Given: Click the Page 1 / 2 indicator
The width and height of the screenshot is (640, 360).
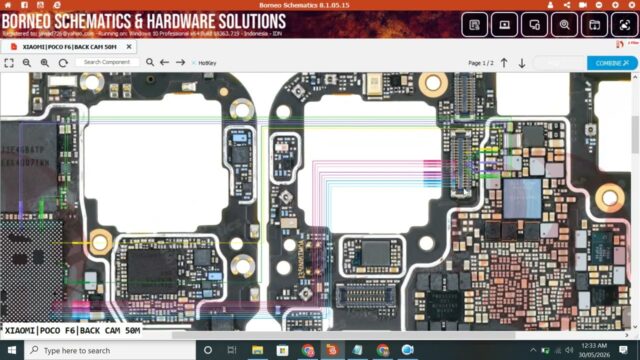Looking at the screenshot, I should pos(480,63).
